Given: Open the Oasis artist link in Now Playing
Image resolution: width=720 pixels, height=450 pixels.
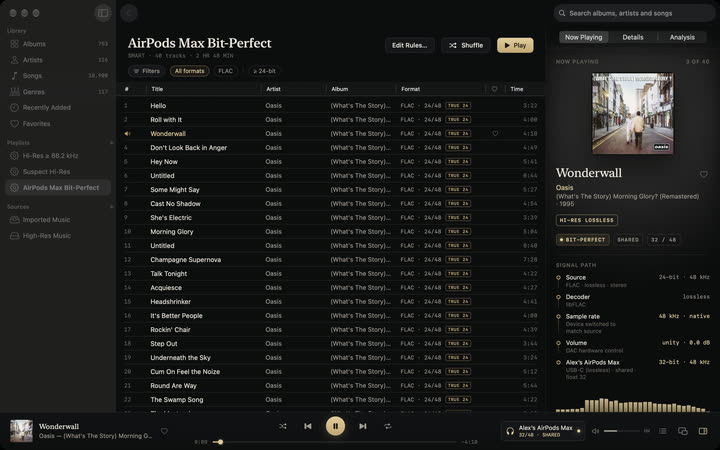Looking at the screenshot, I should (x=564, y=187).
